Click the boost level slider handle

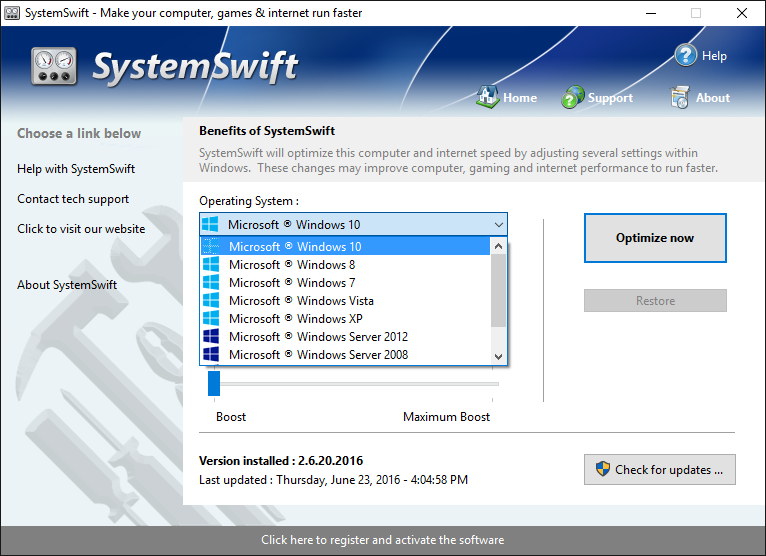[x=214, y=383]
